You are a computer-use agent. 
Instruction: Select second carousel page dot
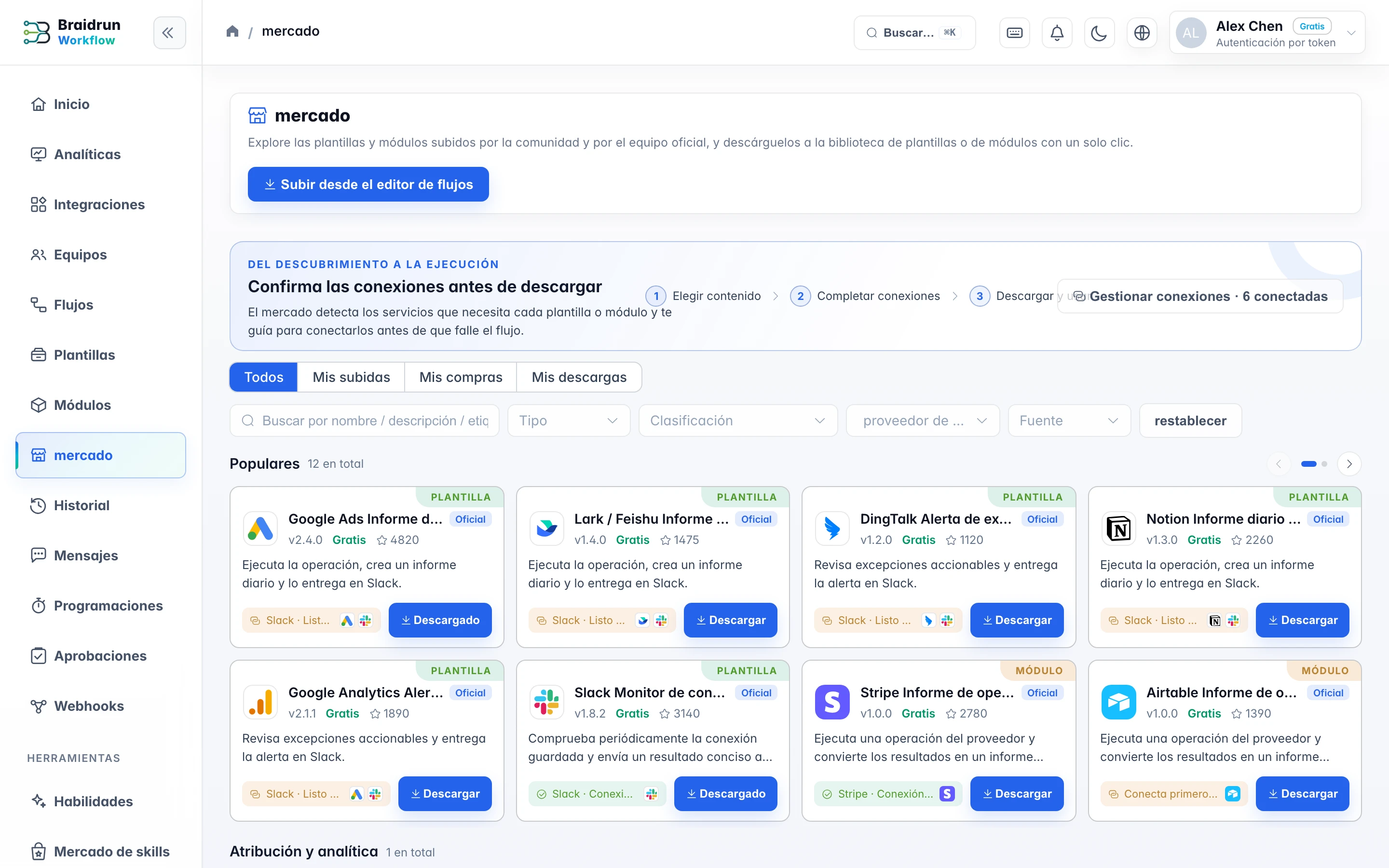pyautogui.click(x=1324, y=464)
